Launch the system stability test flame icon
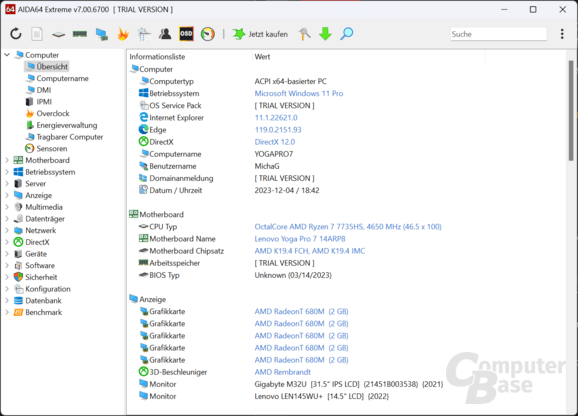 123,34
